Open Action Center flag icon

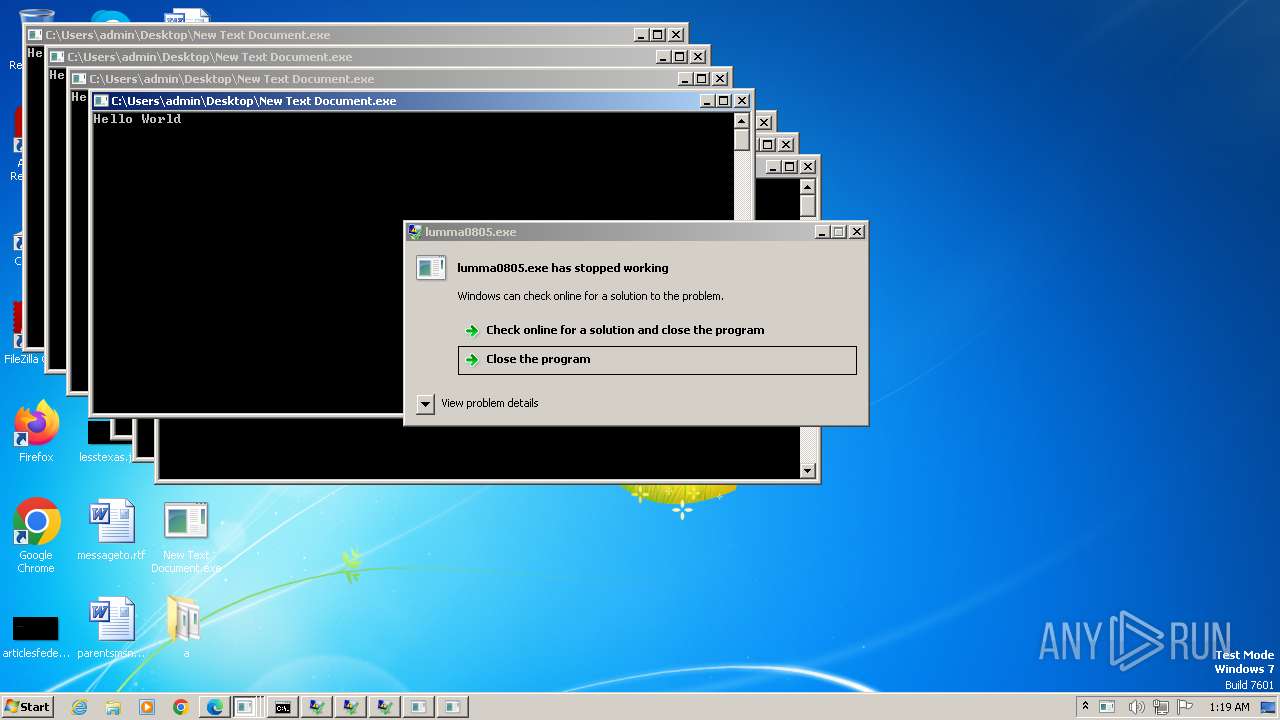(x=1186, y=707)
